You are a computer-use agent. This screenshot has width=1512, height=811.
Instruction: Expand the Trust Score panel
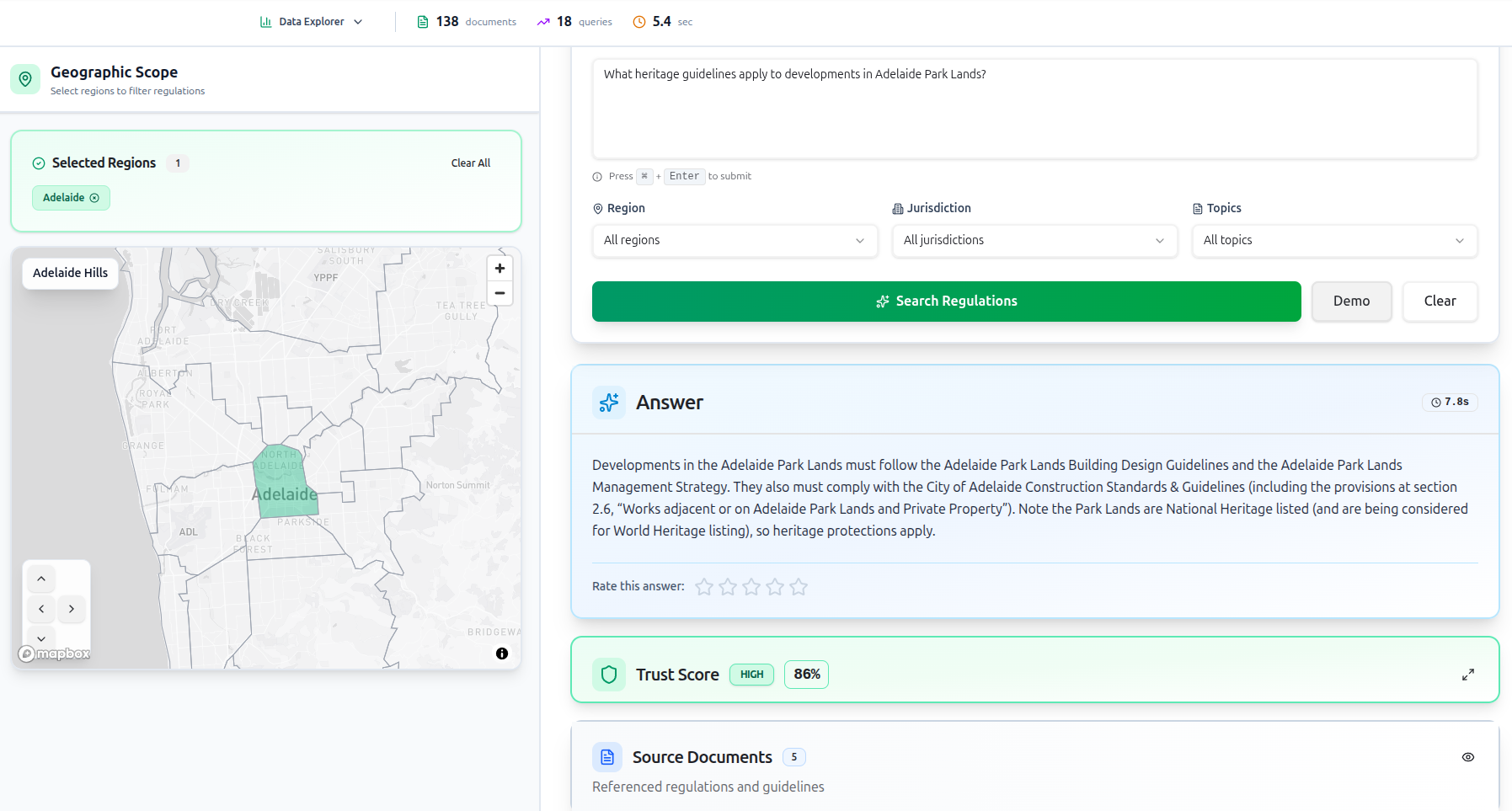point(1467,675)
